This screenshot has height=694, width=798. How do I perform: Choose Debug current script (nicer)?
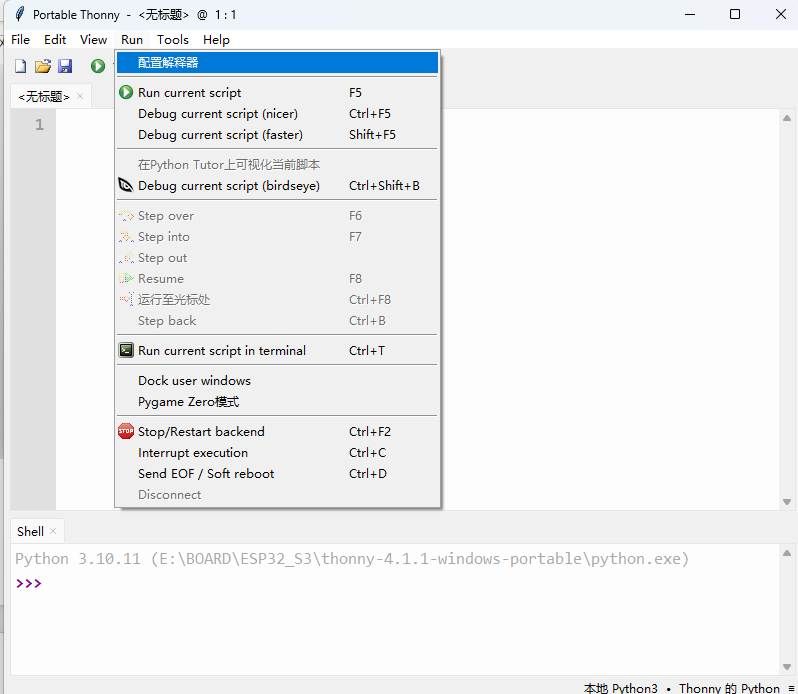coord(277,113)
